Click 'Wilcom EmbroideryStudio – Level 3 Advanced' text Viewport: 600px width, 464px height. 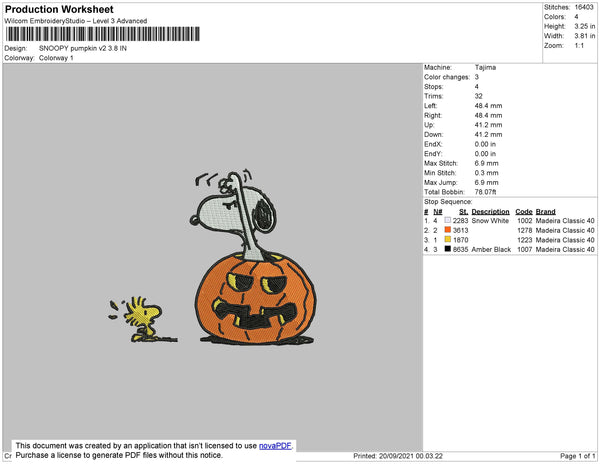(76, 21)
